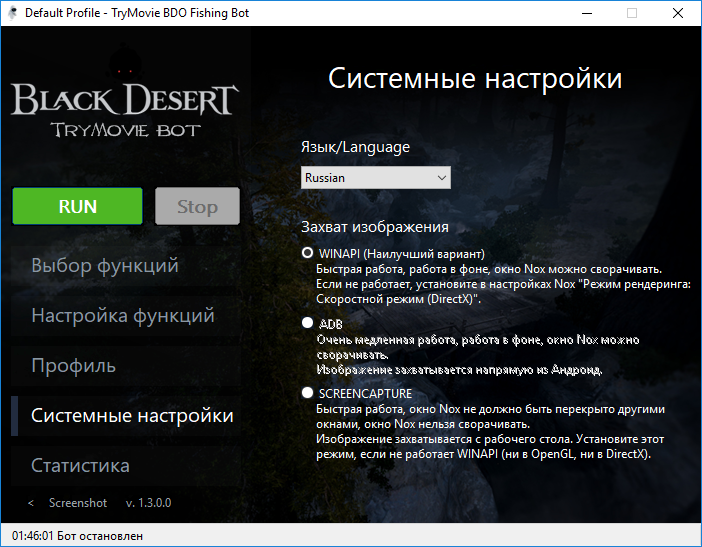This screenshot has width=702, height=547.
Task: Open the Язык/Language dropdown showing Russian
Action: 376,178
